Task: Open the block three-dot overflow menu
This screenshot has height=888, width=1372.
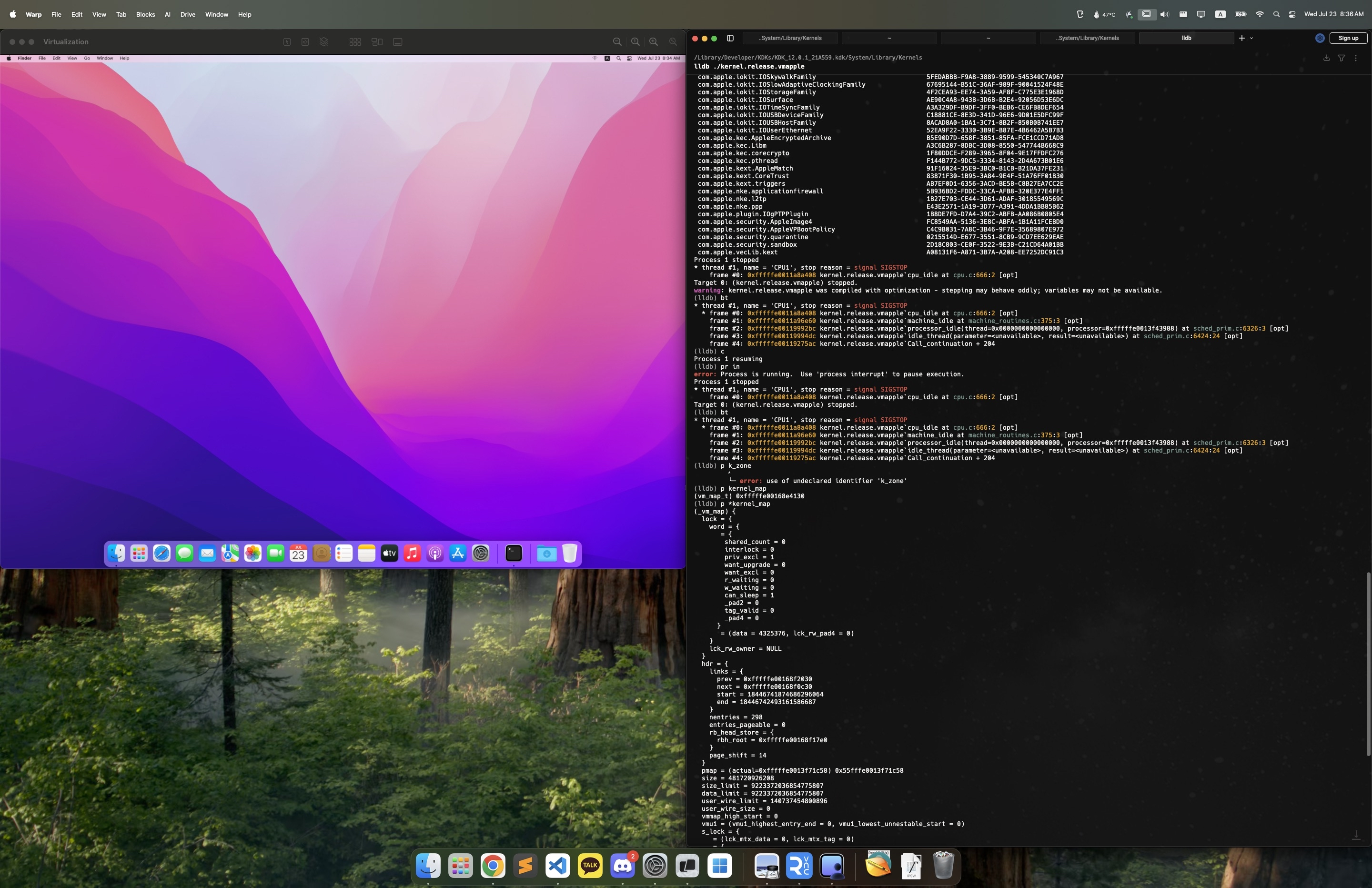Action: coord(1356,58)
